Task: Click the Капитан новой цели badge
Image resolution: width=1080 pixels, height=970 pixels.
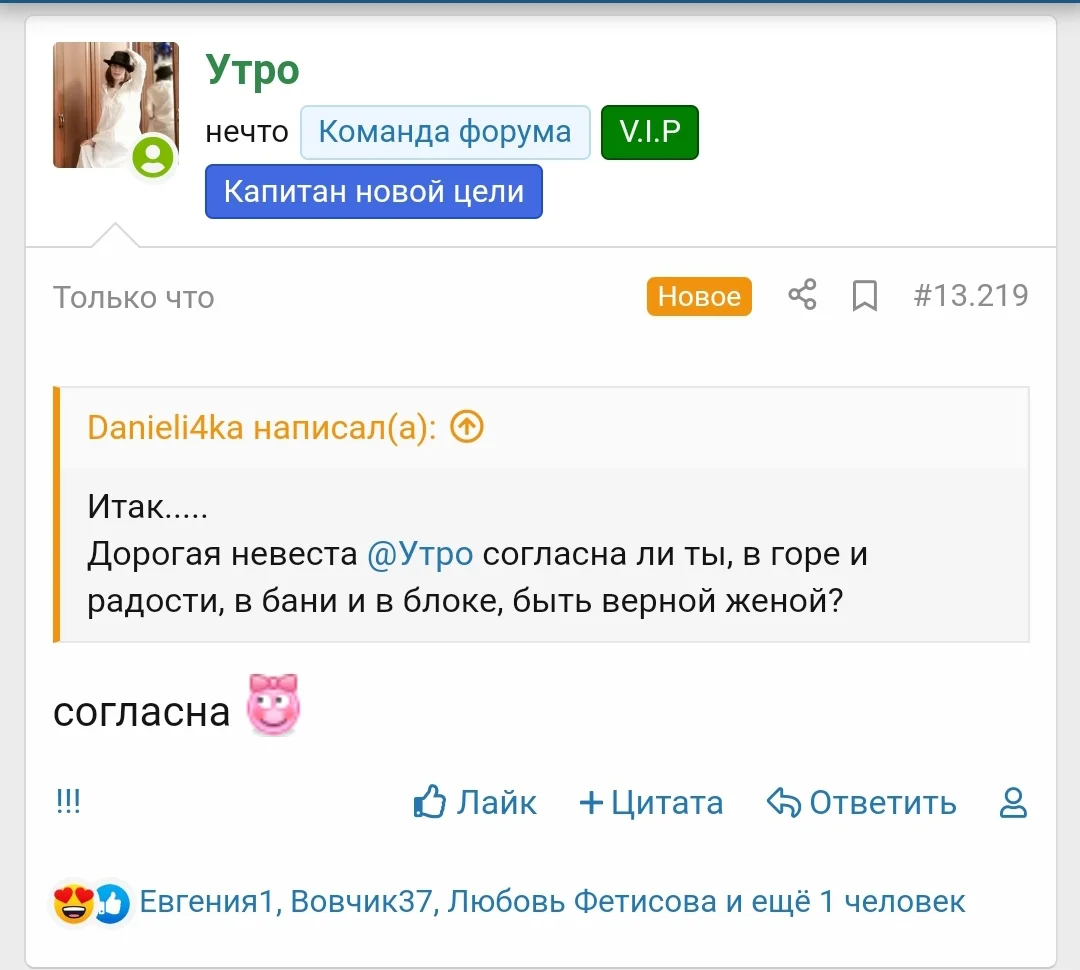Action: click(x=374, y=191)
